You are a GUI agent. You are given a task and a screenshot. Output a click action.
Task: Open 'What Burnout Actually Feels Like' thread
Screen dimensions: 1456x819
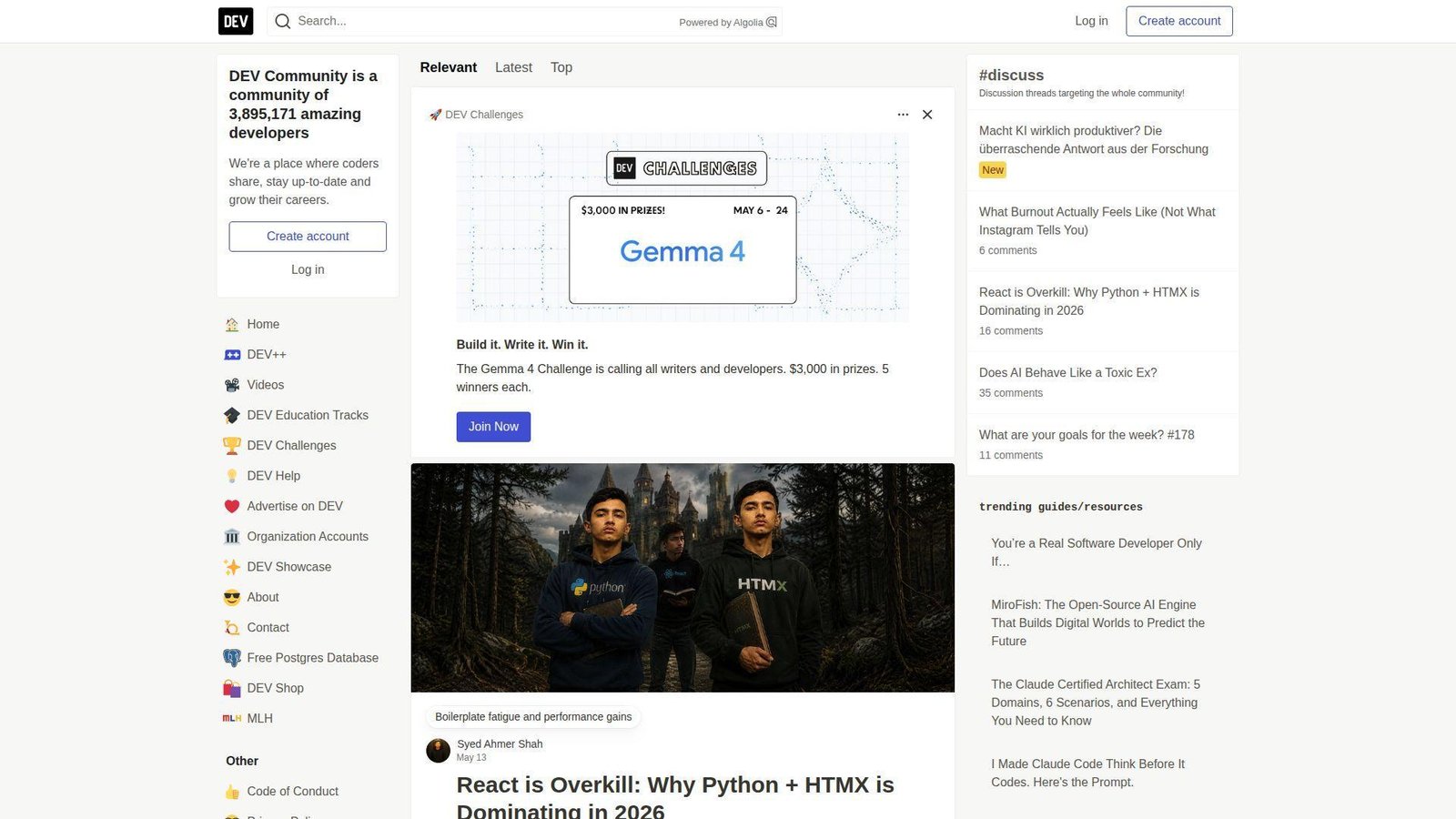[x=1097, y=221]
